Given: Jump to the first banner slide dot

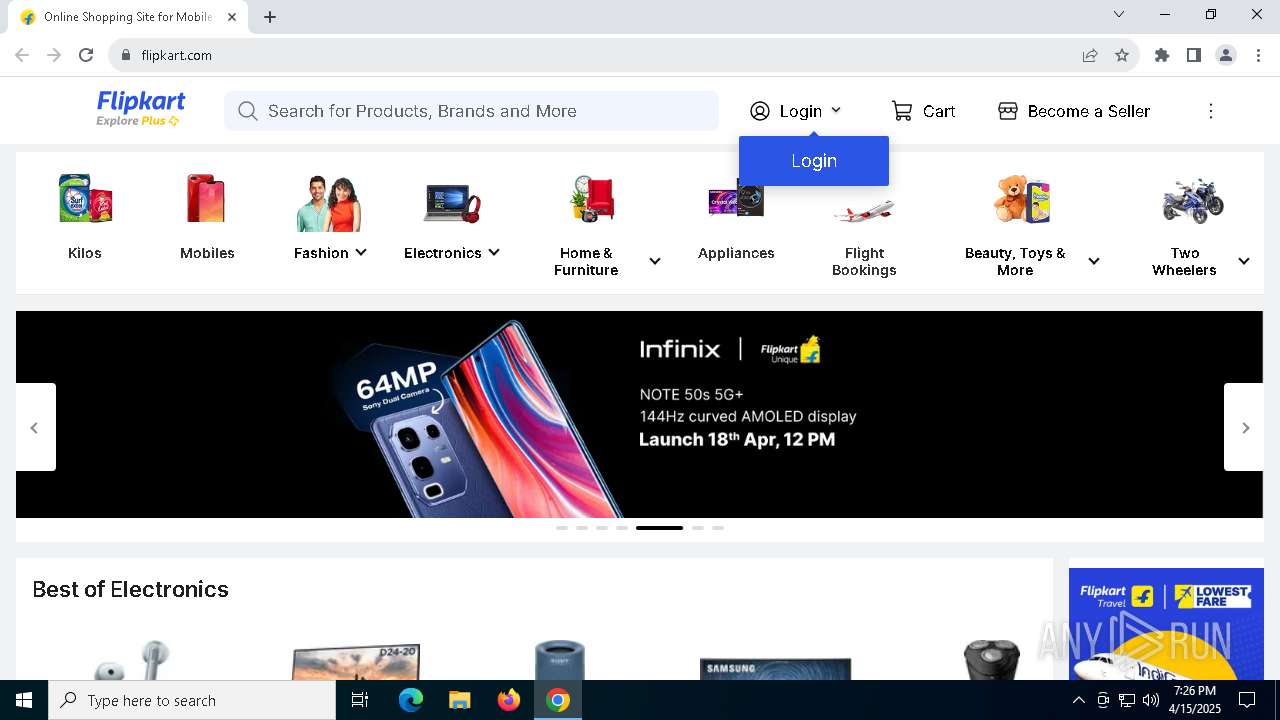Looking at the screenshot, I should (x=562, y=527).
